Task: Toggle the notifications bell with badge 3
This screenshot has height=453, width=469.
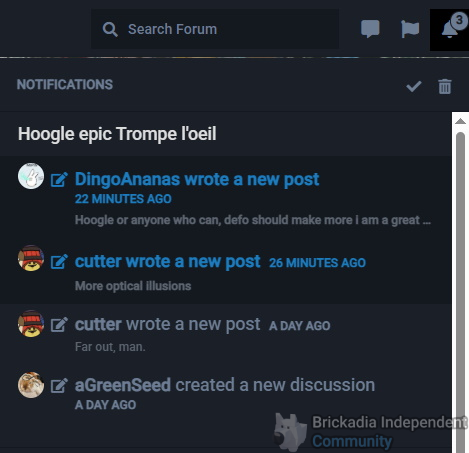Action: (x=450, y=30)
